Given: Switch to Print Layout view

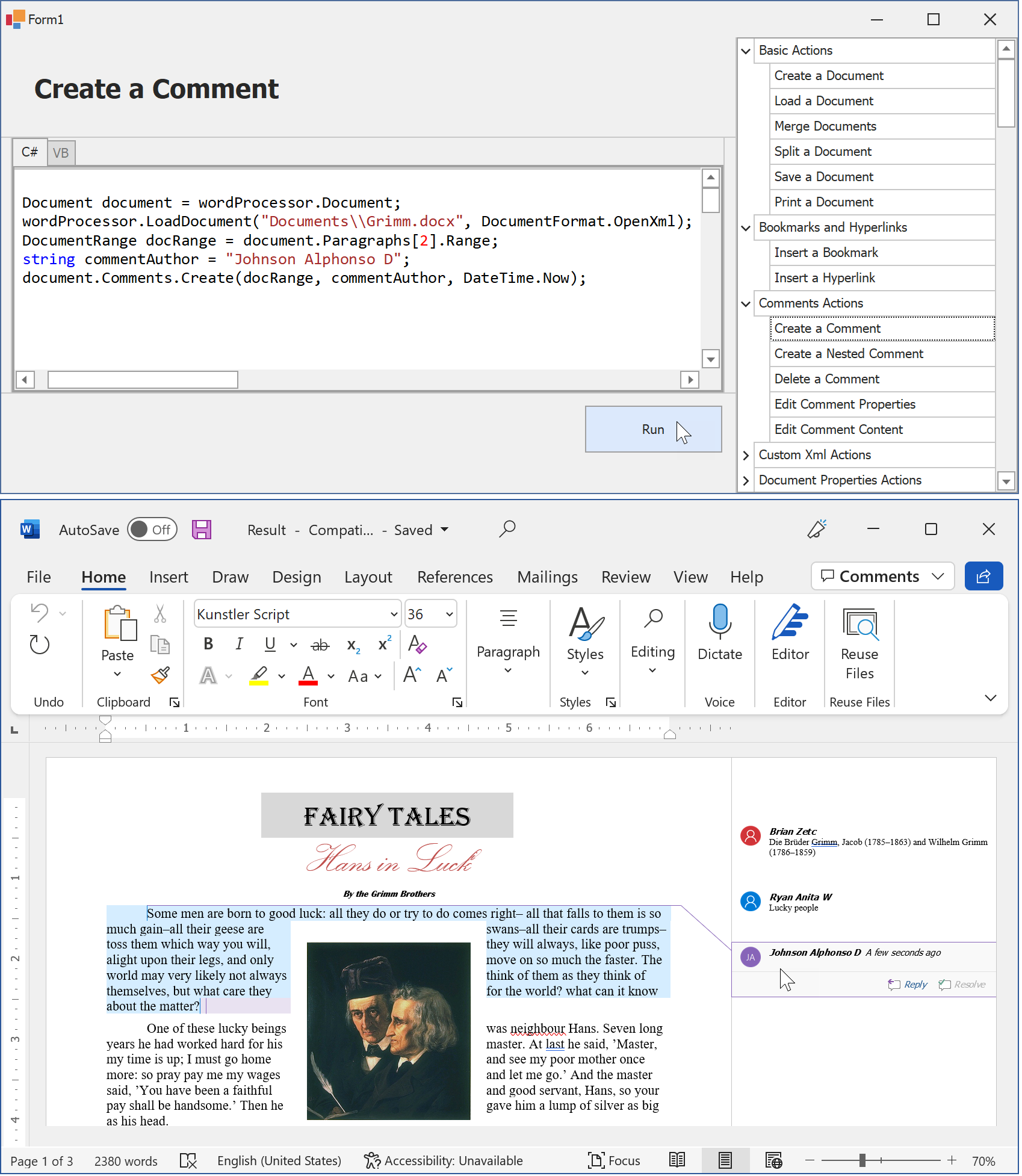Looking at the screenshot, I should (x=725, y=1160).
